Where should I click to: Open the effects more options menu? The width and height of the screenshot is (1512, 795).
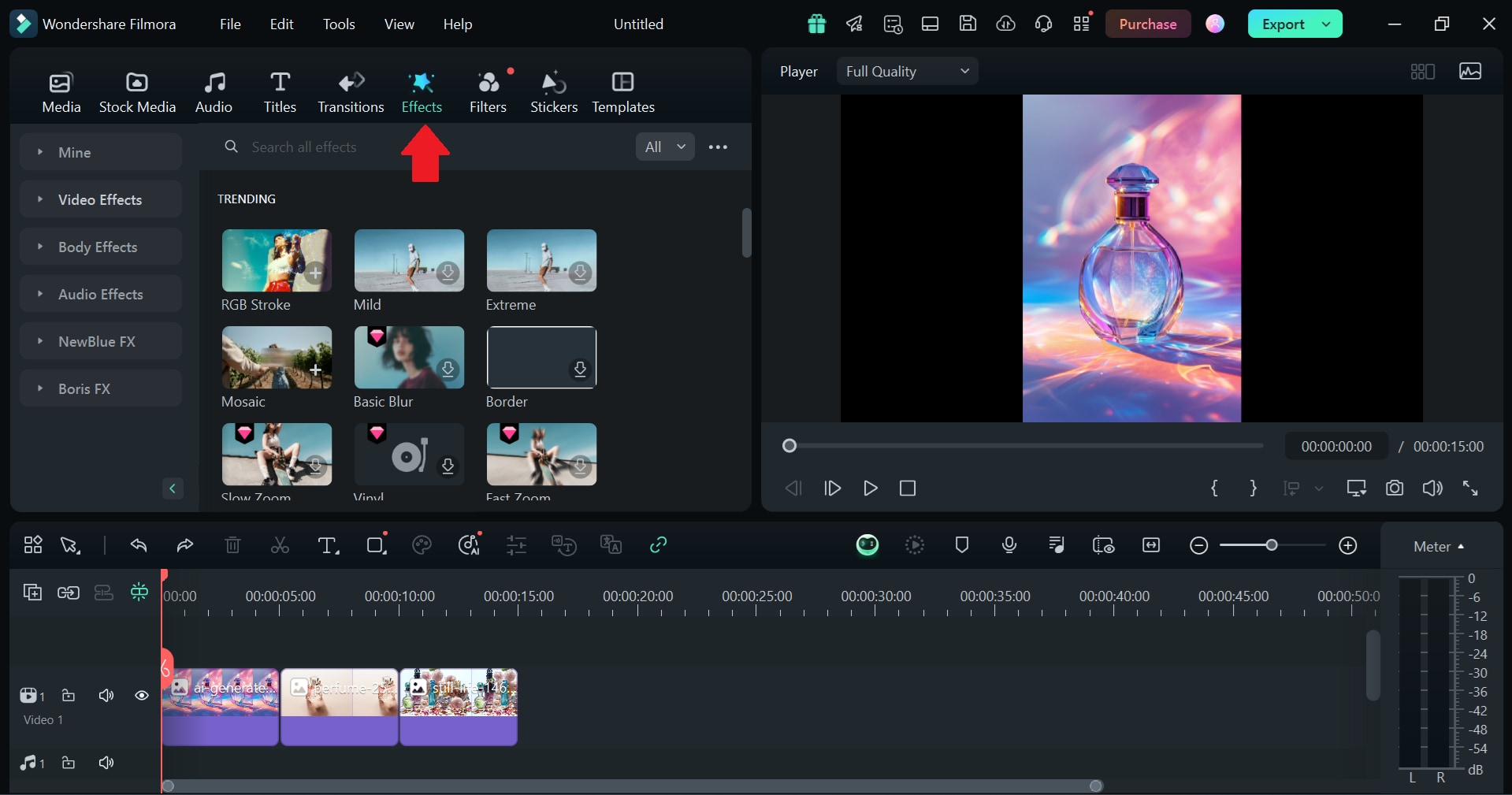pyautogui.click(x=718, y=147)
